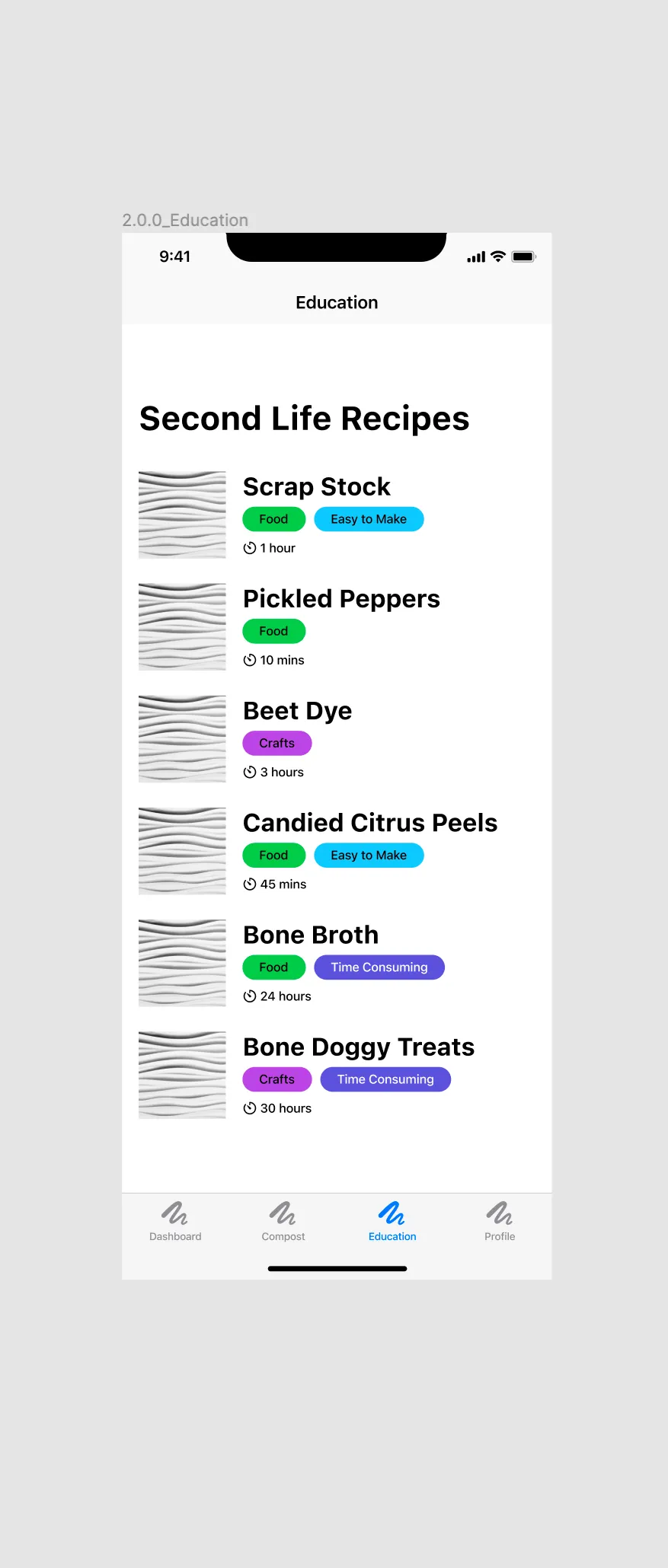
Task: Open the Candied Citrus Peels recipe
Action: coord(369,823)
